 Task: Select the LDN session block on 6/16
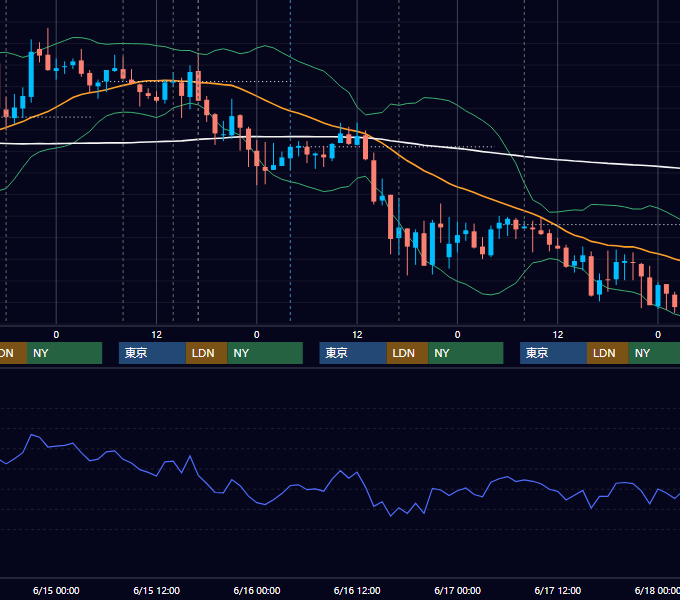tap(408, 353)
